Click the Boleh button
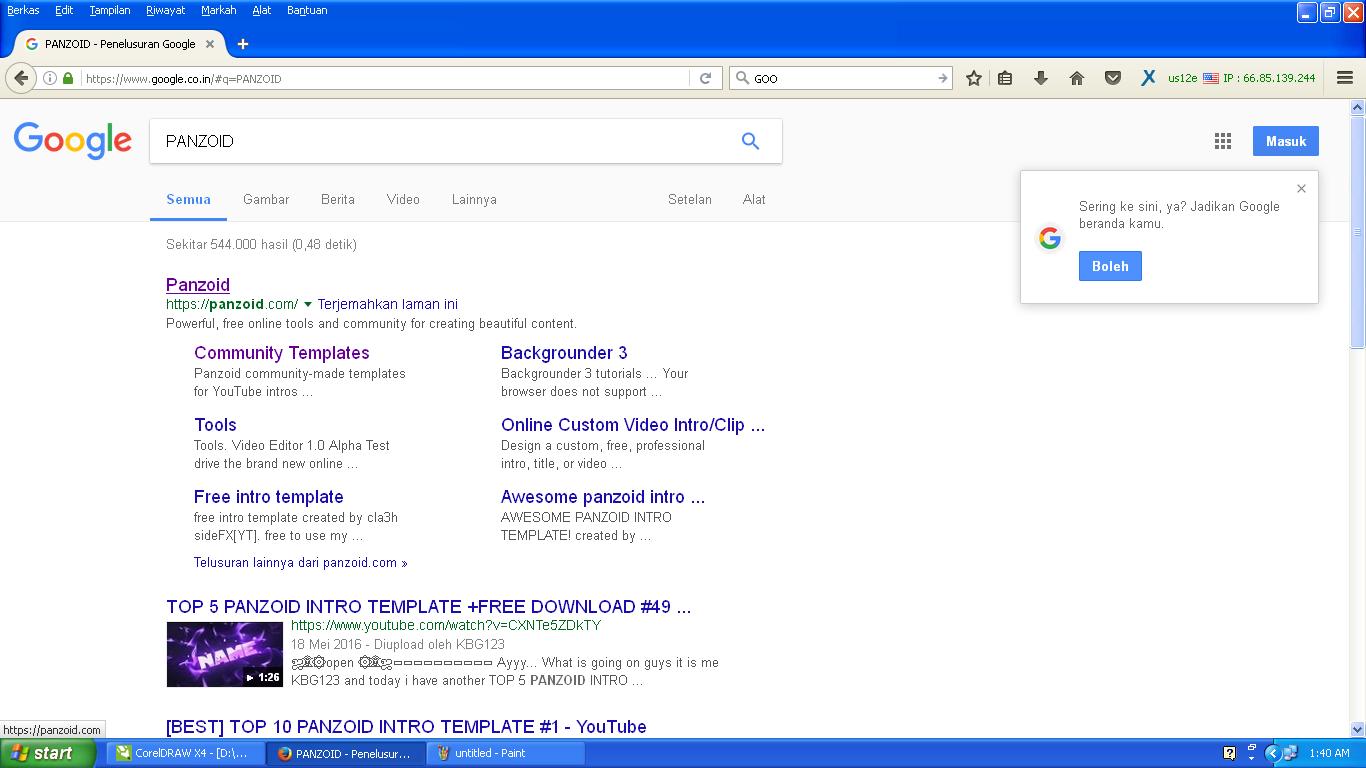This screenshot has height=768, width=1366. [x=1110, y=266]
